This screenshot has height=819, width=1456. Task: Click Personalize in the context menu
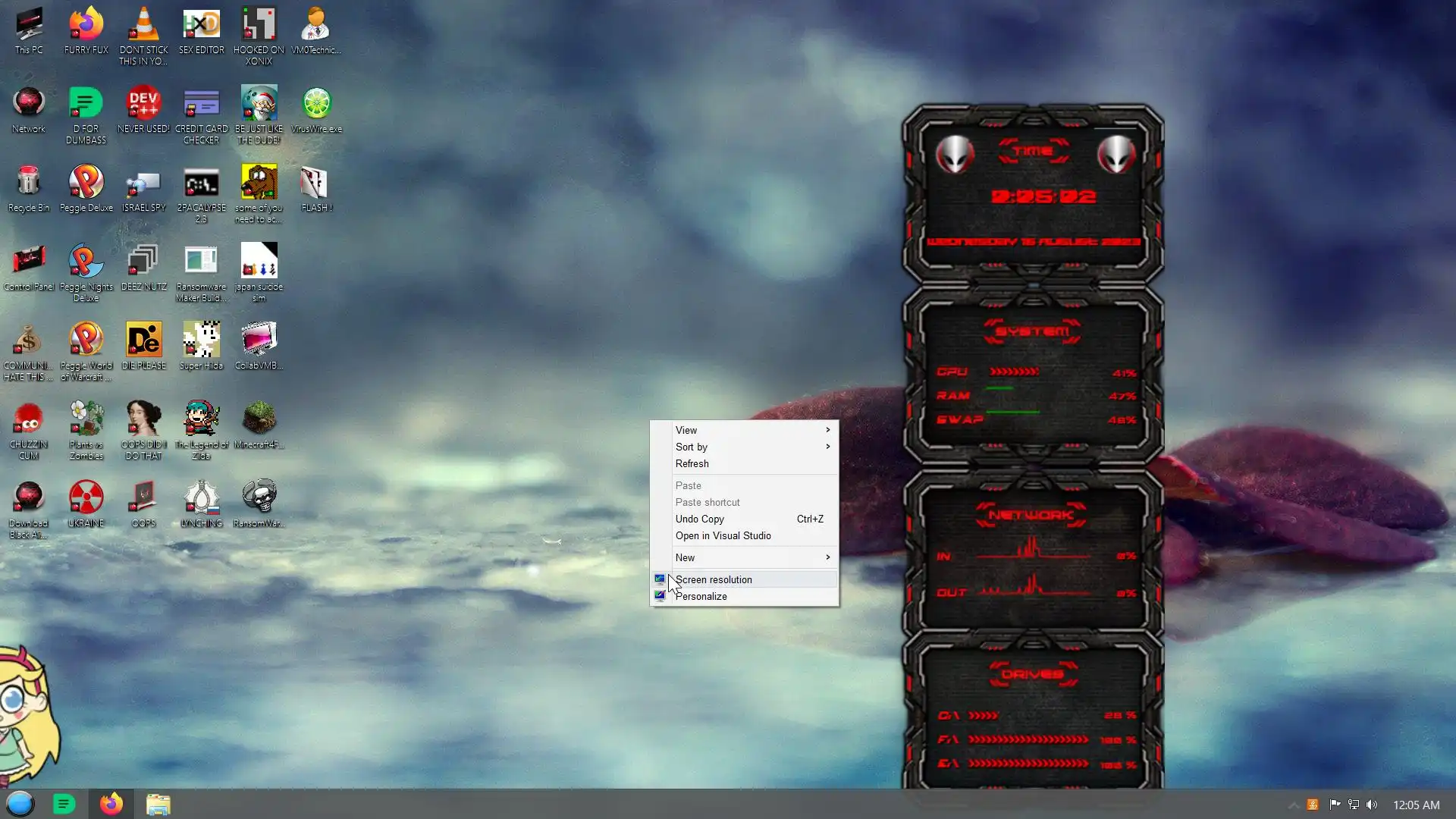tap(701, 596)
